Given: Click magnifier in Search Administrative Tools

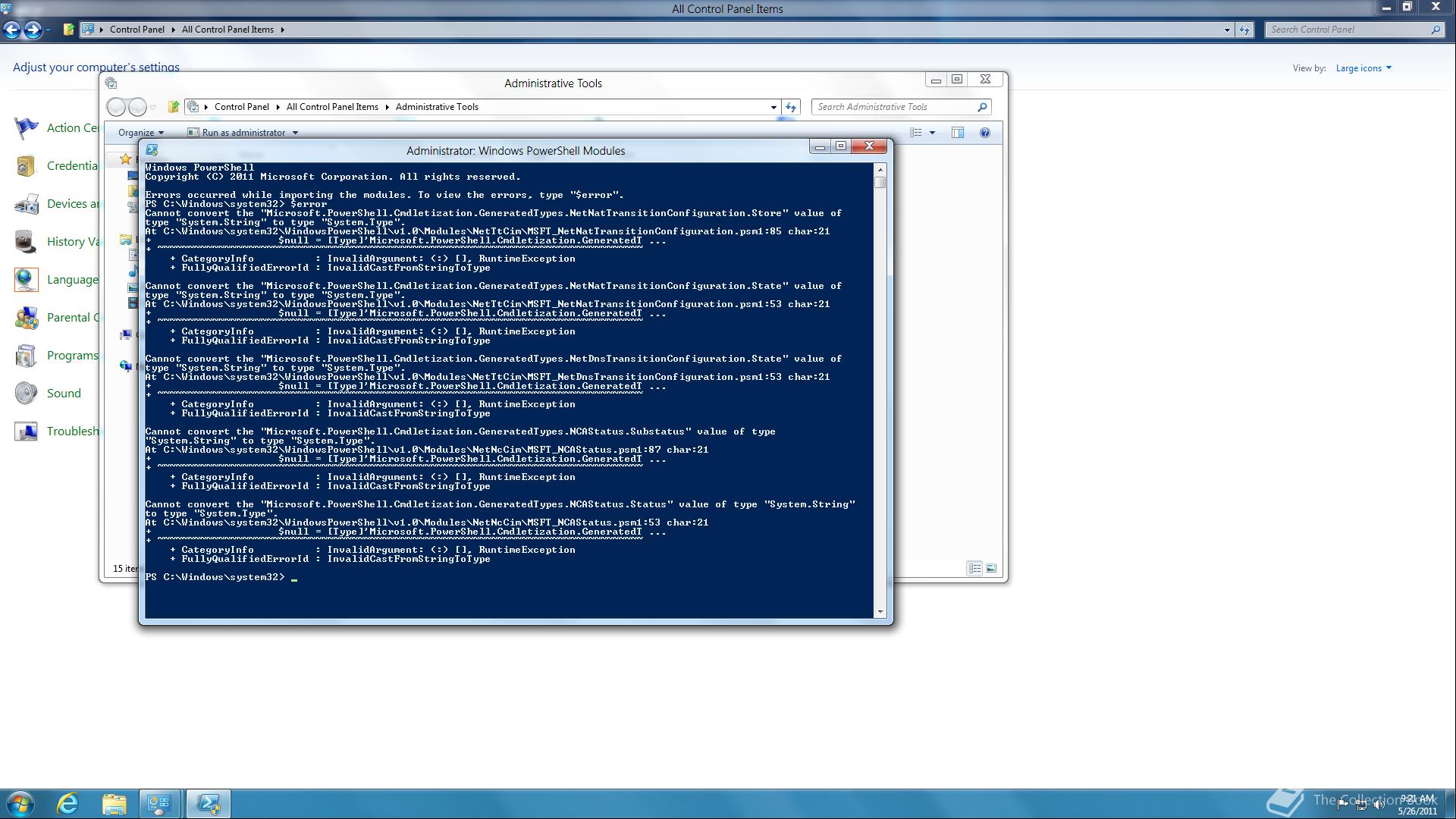Looking at the screenshot, I should pyautogui.click(x=982, y=107).
